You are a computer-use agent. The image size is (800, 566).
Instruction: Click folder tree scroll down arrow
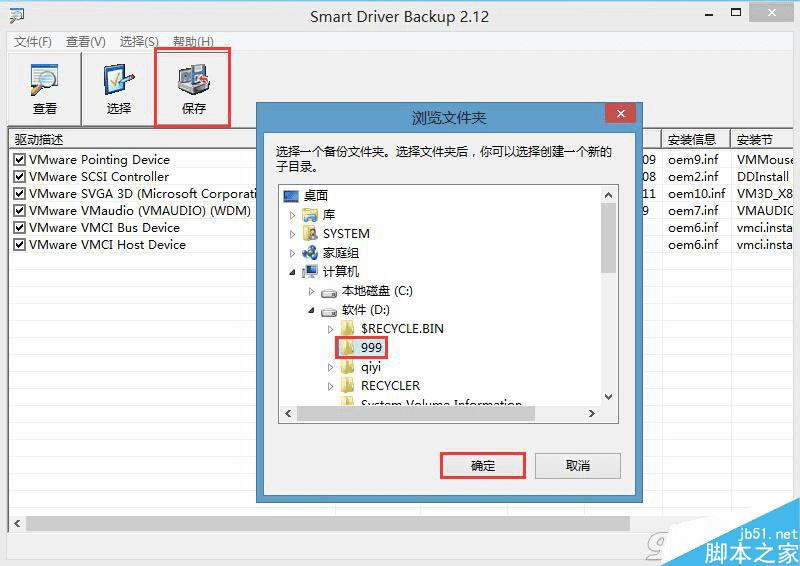click(608, 397)
